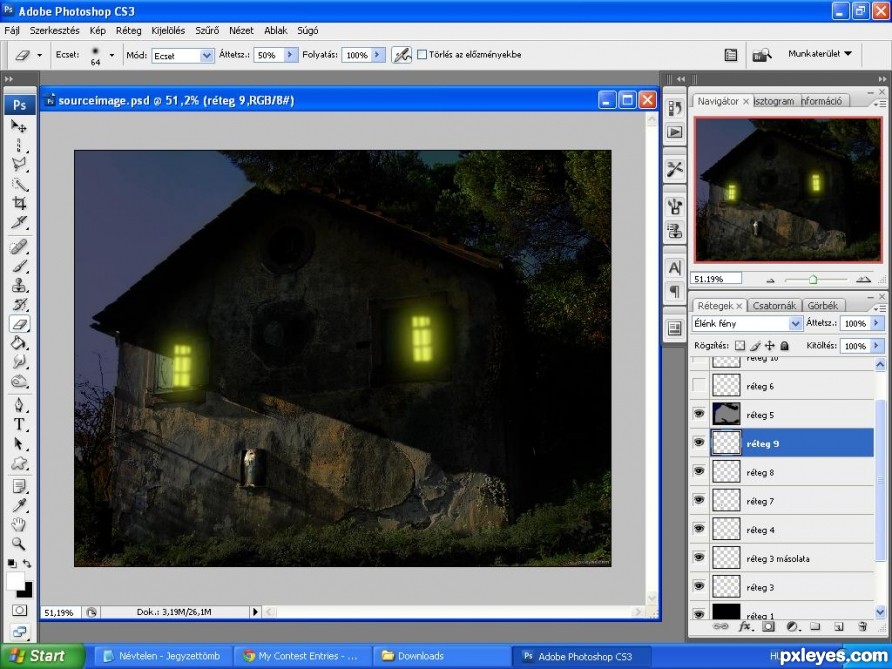The width and height of the screenshot is (892, 669).
Task: Switch to the Csatornák tab
Action: tap(774, 305)
